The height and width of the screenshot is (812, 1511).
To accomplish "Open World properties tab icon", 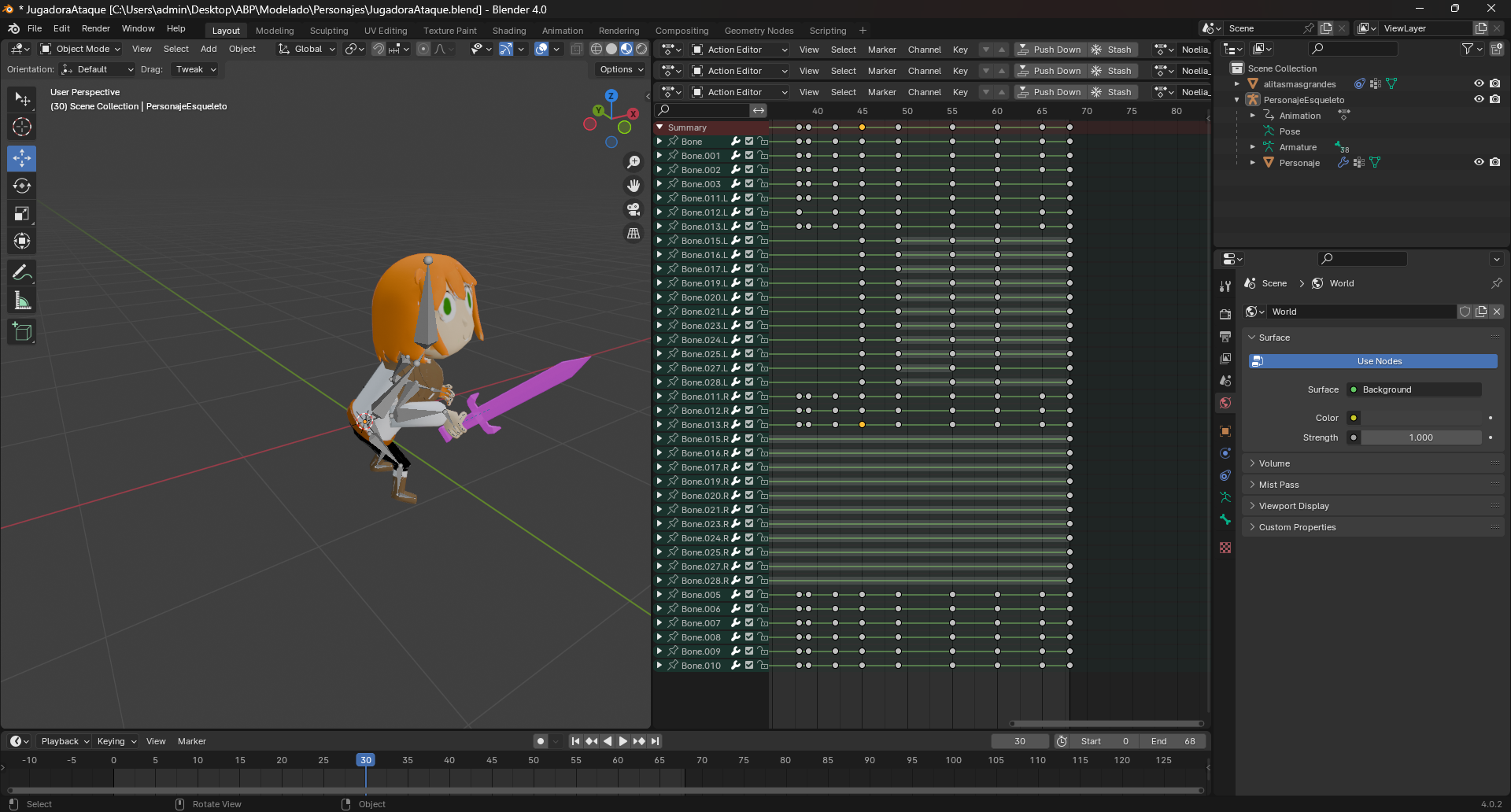I will [x=1225, y=404].
